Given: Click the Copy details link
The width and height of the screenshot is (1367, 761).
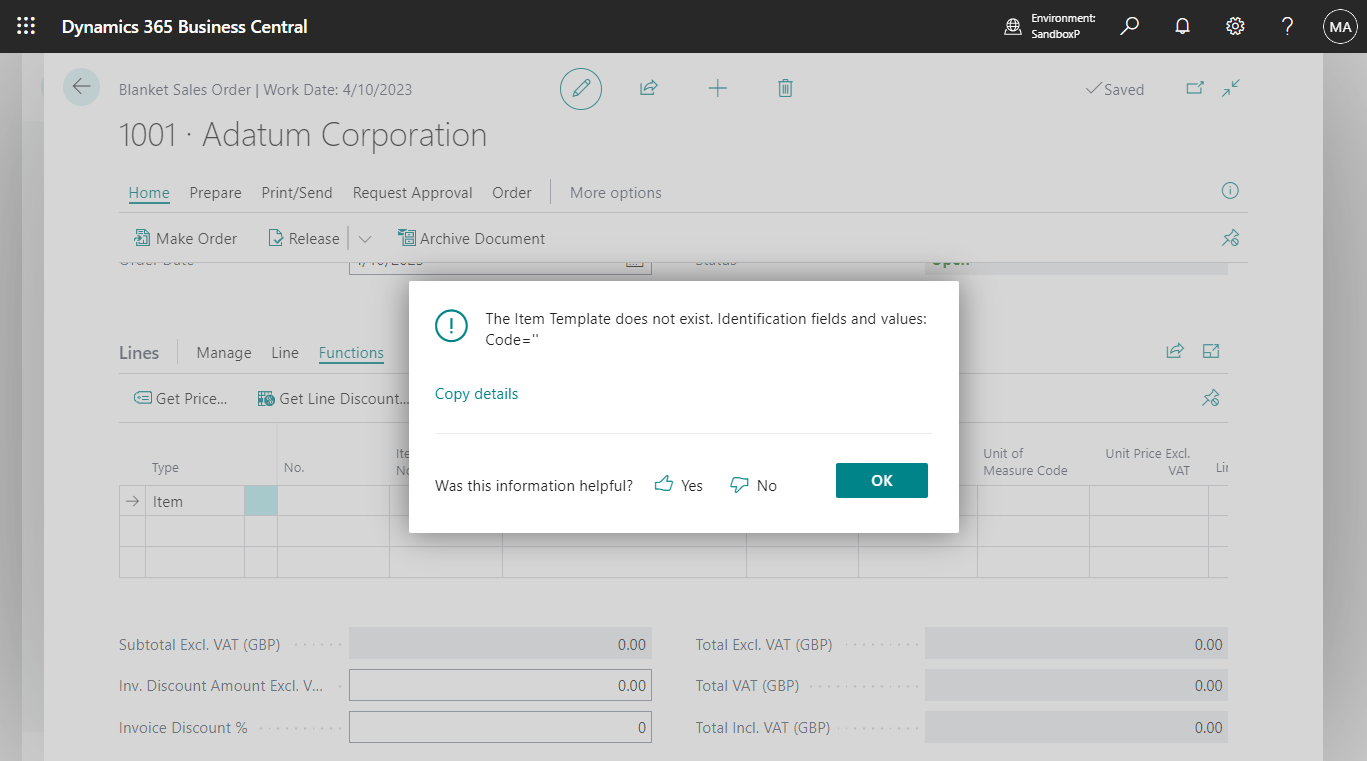Looking at the screenshot, I should (476, 394).
